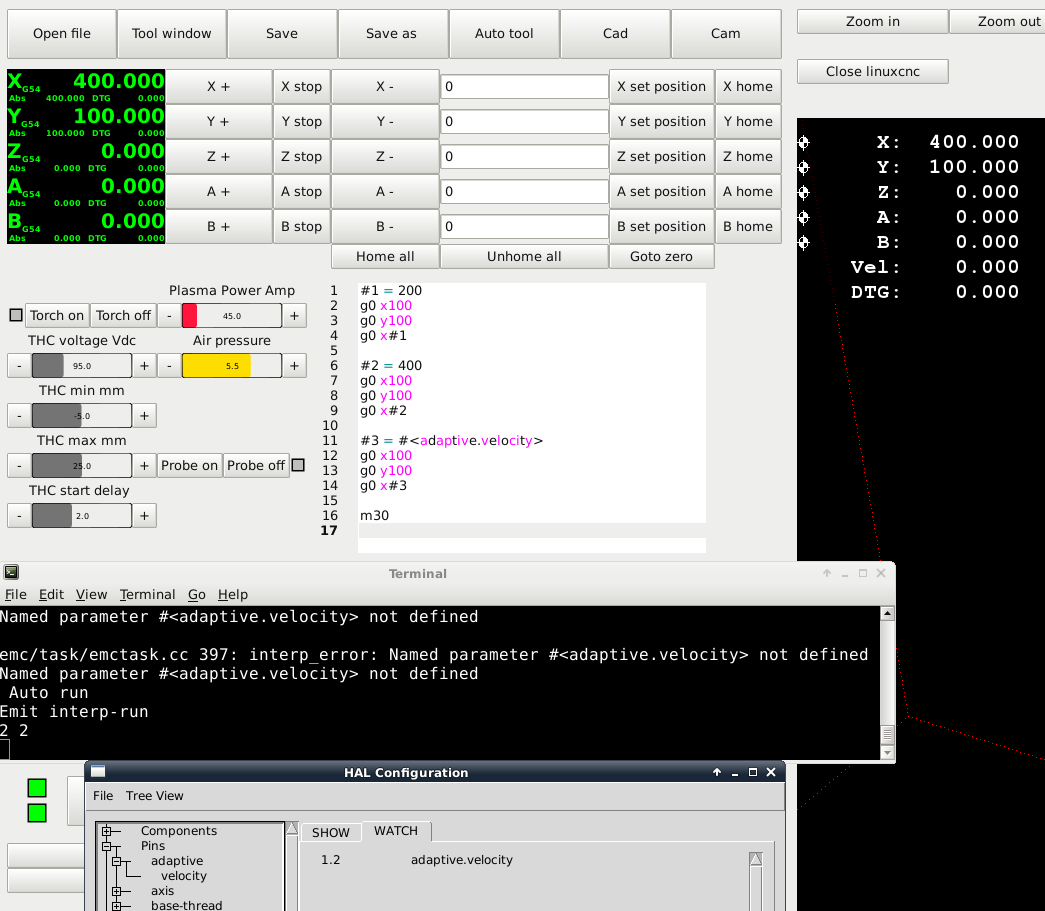Open the Cad module
The height and width of the screenshot is (911, 1045).
pyautogui.click(x=615, y=33)
